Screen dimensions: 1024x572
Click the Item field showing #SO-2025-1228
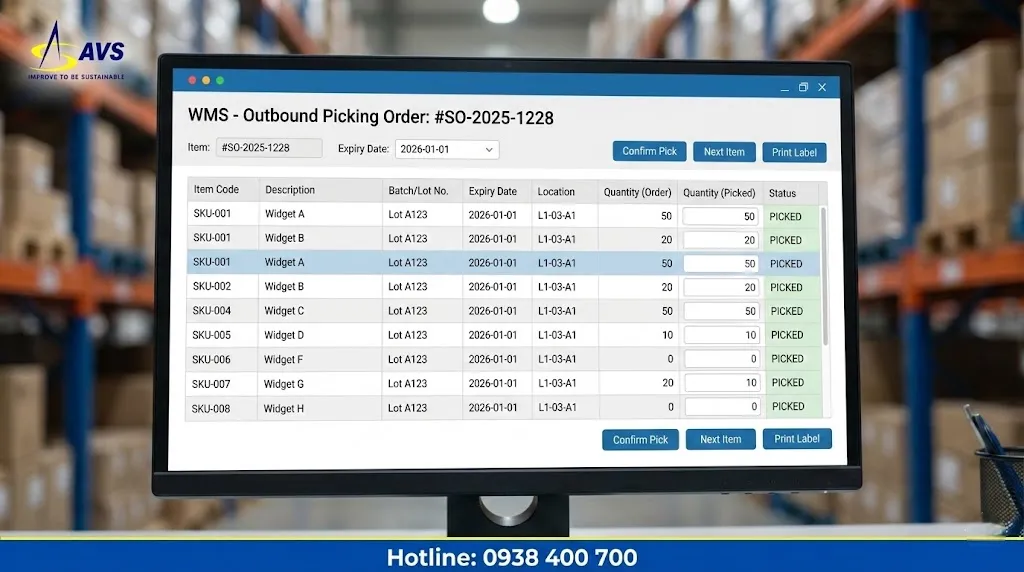[x=269, y=148]
